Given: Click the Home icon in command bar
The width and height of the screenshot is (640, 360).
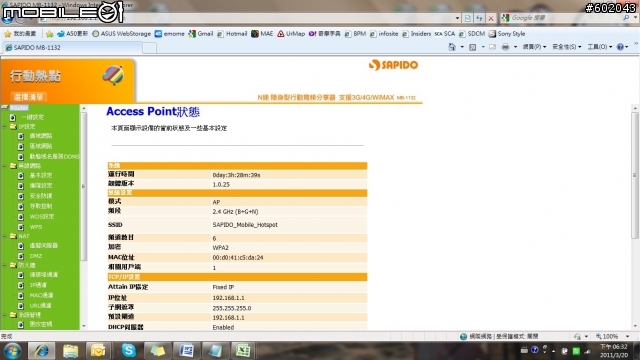Looking at the screenshot, I should point(452,47).
